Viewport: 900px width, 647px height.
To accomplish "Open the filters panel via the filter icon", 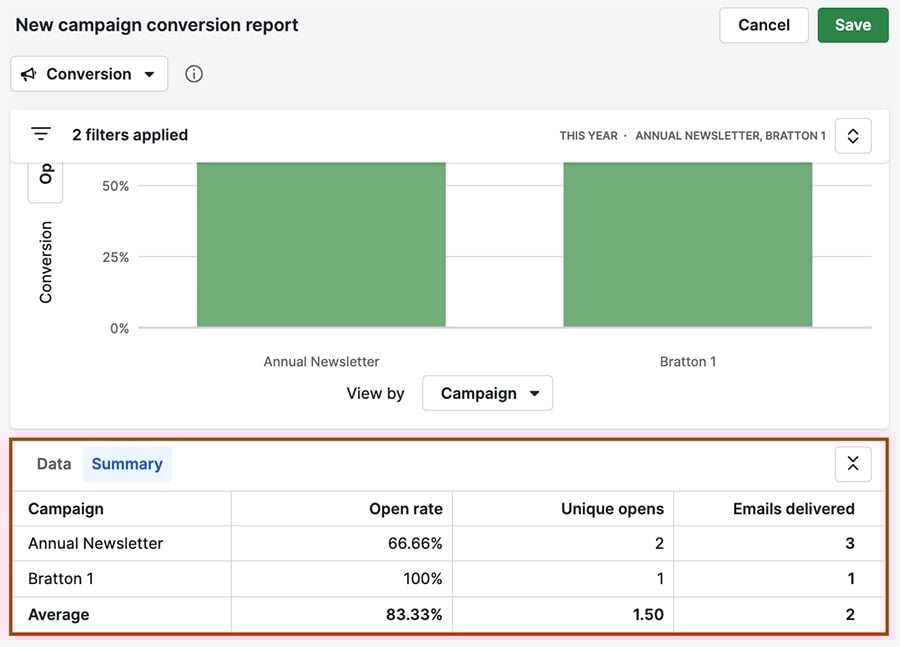I will [x=40, y=134].
